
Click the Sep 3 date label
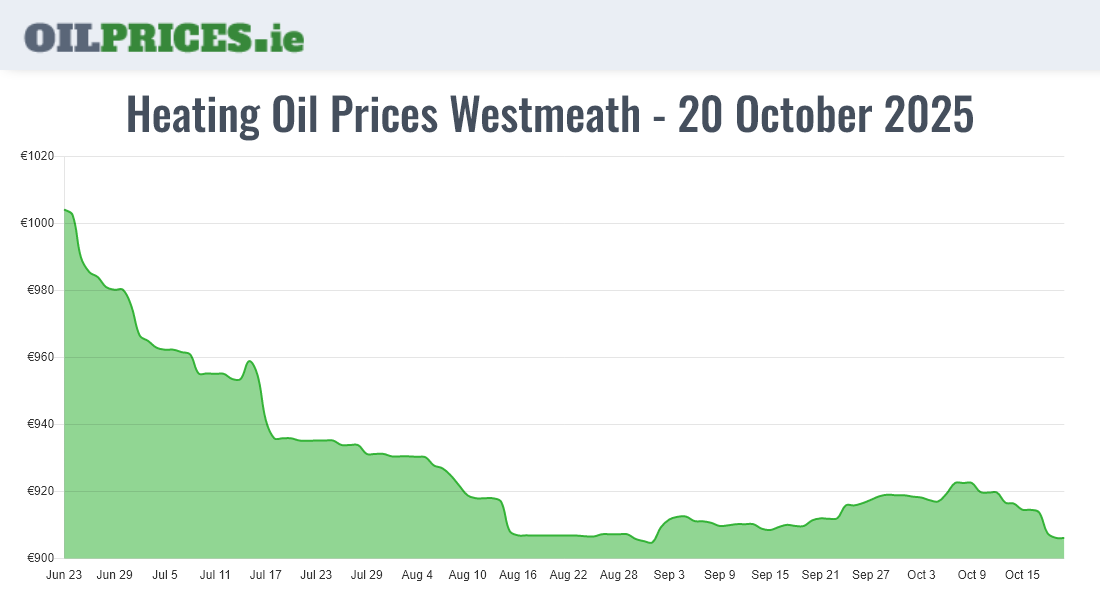[669, 575]
